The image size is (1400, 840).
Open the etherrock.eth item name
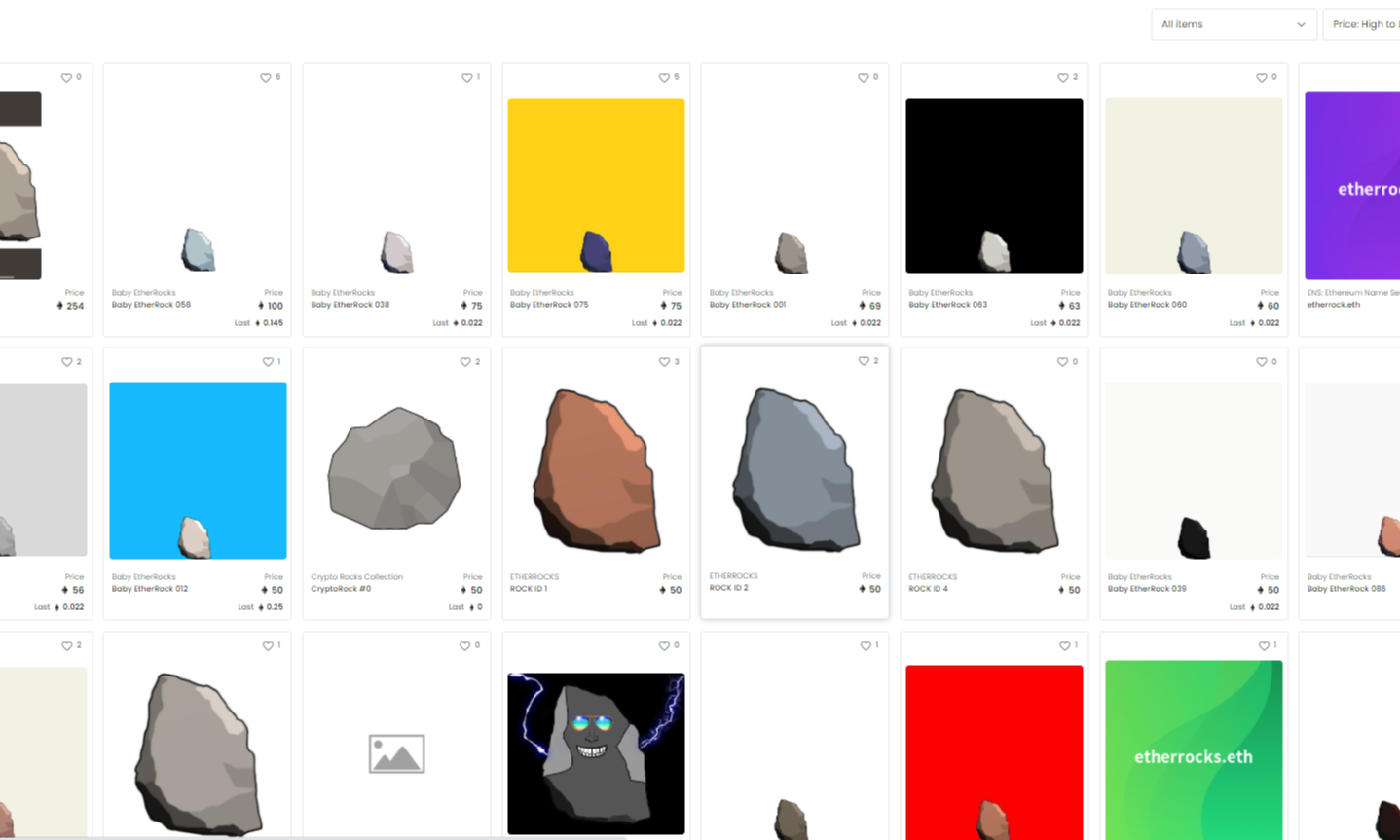pos(1334,305)
